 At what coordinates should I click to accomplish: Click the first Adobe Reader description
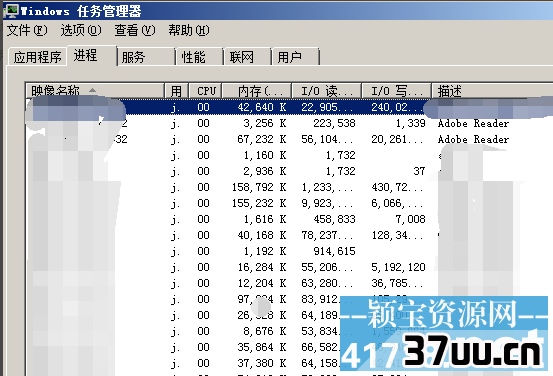[473, 123]
